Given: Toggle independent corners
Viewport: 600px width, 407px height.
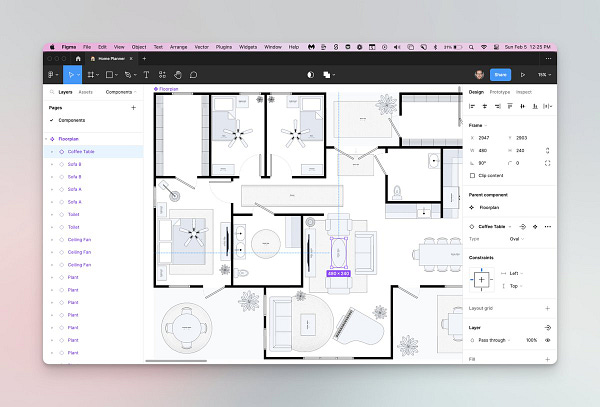Looking at the screenshot, I should pyautogui.click(x=548, y=163).
